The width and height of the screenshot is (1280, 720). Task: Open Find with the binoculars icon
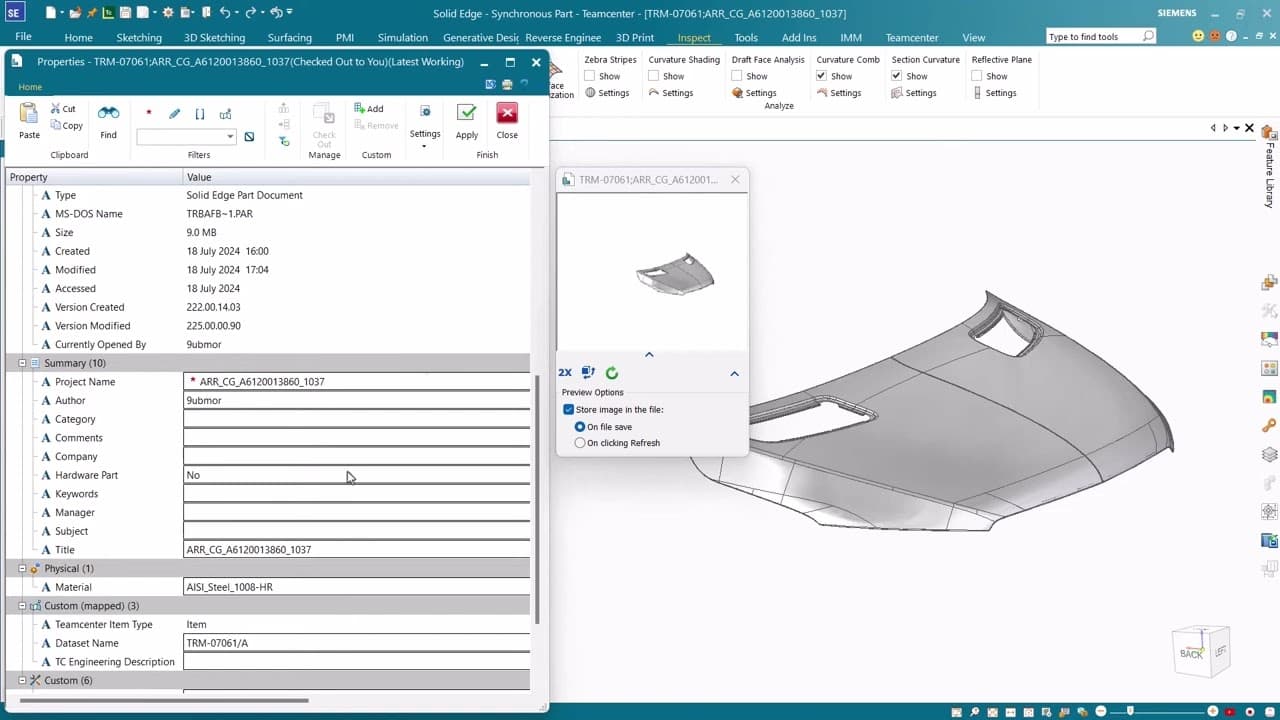[x=108, y=113]
